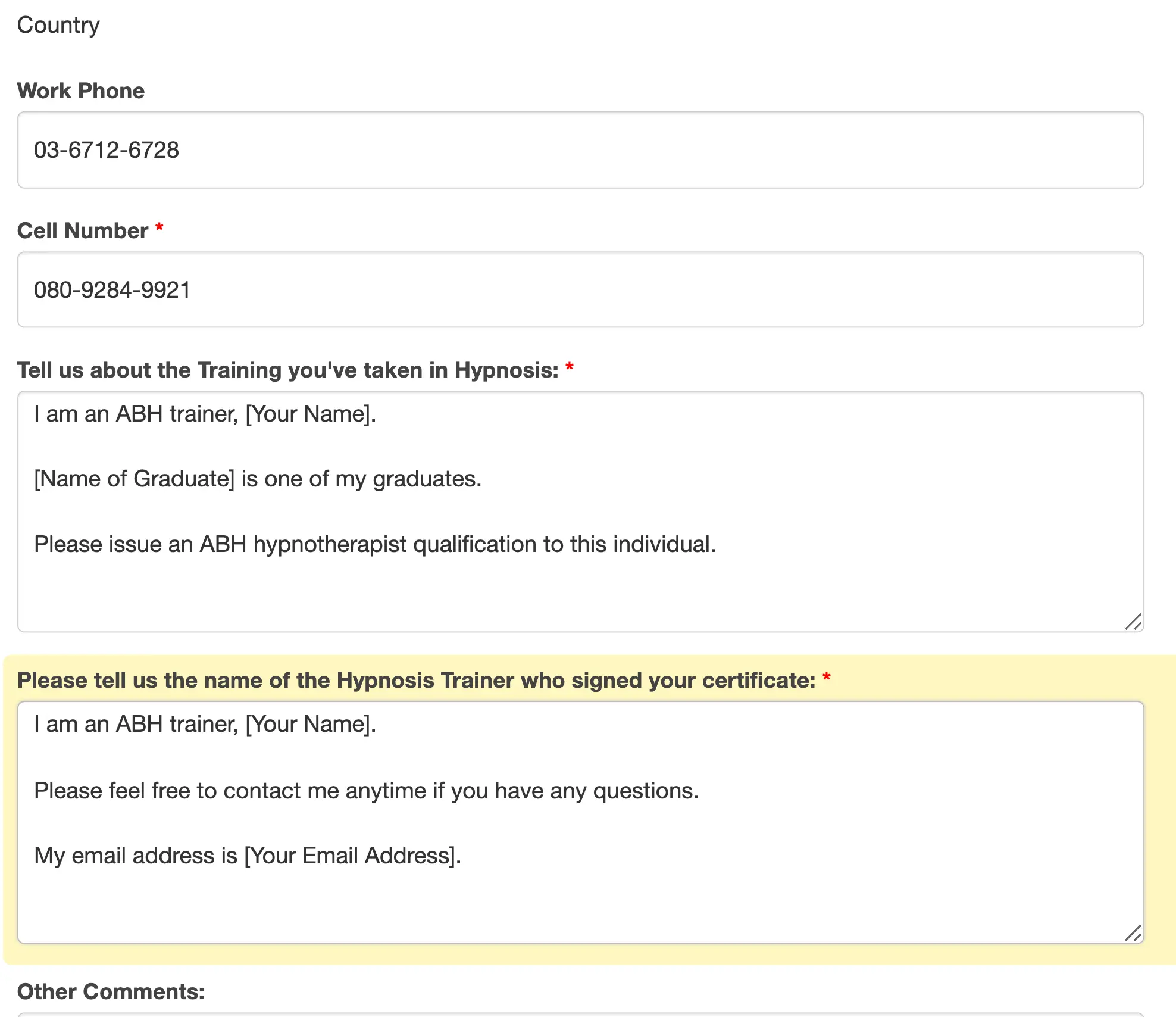
Task: Place cursor on "[Your Email Address]" placeholder text
Action: 351,856
